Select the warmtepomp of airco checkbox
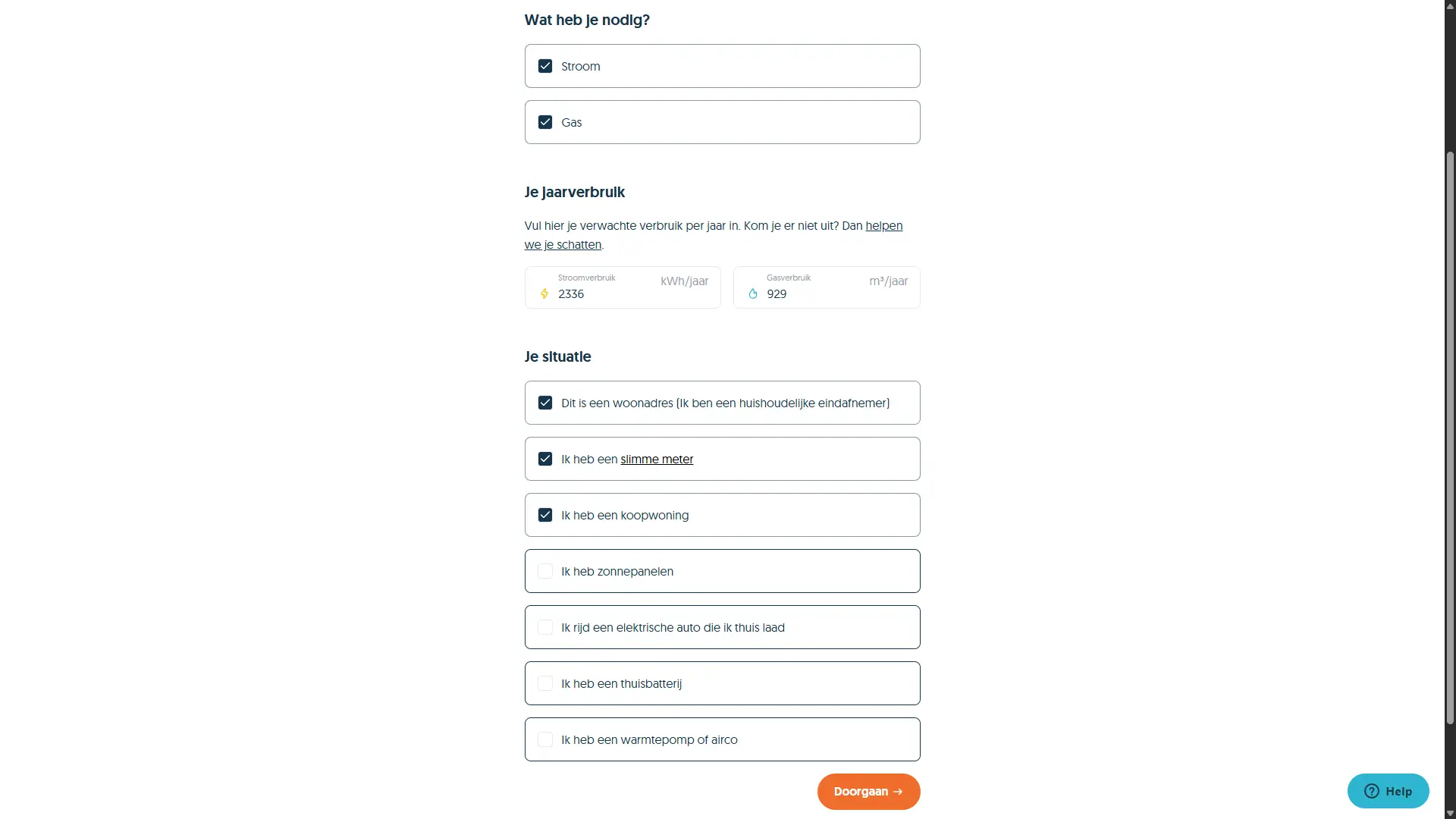Viewport: 1456px width, 819px height. [545, 739]
